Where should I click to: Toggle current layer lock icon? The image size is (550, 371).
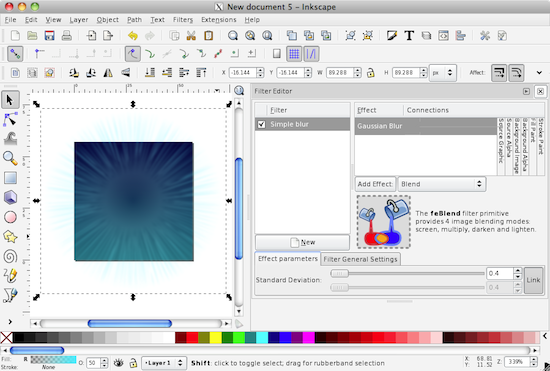133,363
